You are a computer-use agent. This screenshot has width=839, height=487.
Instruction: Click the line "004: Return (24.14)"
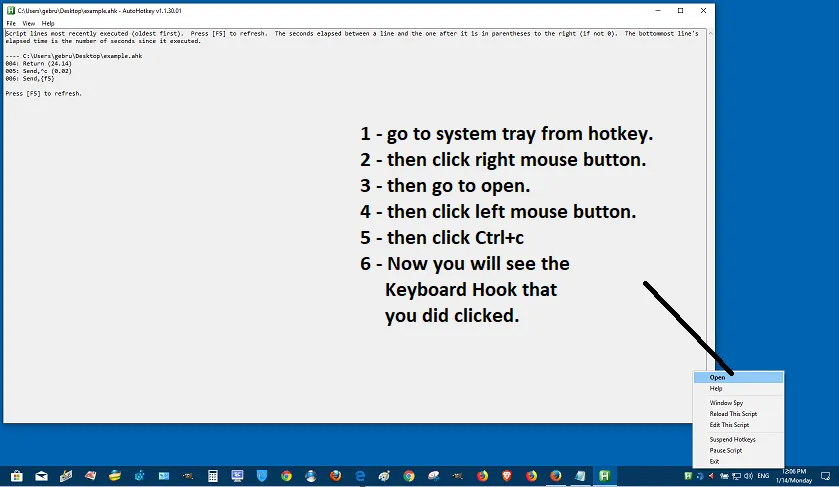click(38, 63)
